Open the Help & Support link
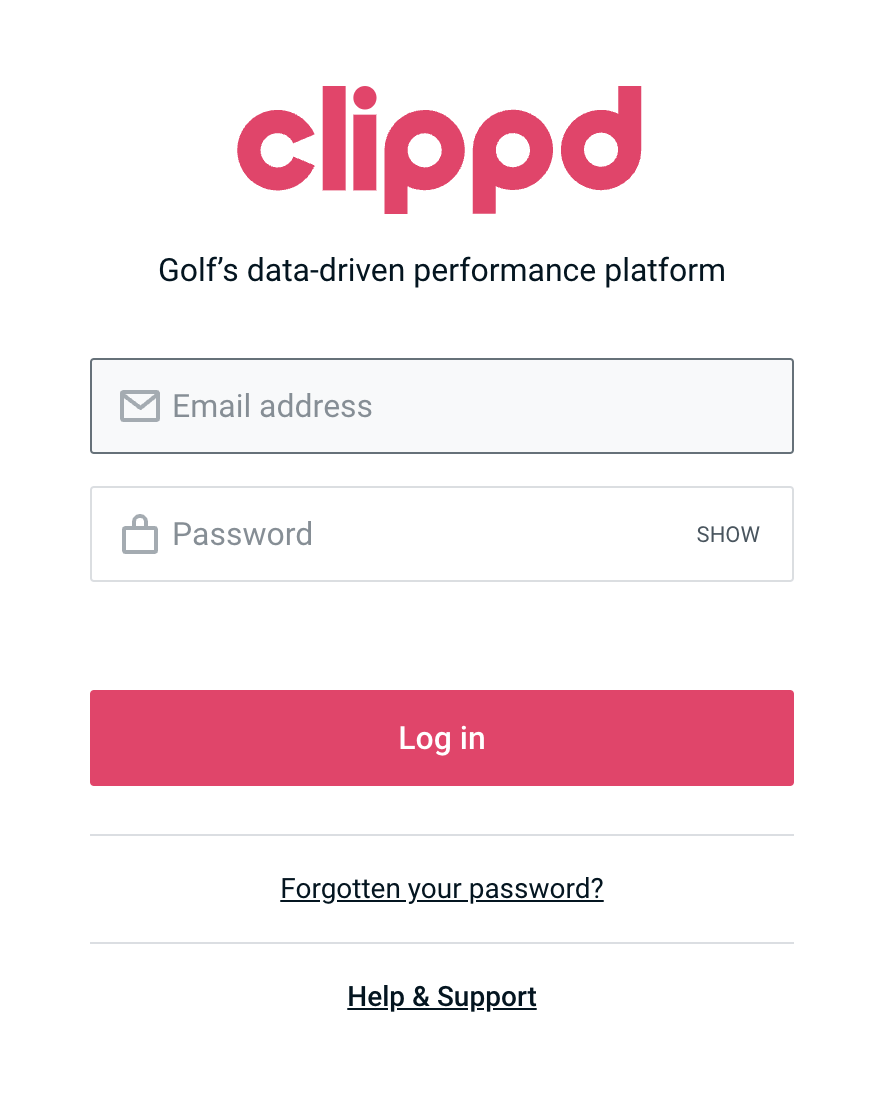 [x=442, y=997]
